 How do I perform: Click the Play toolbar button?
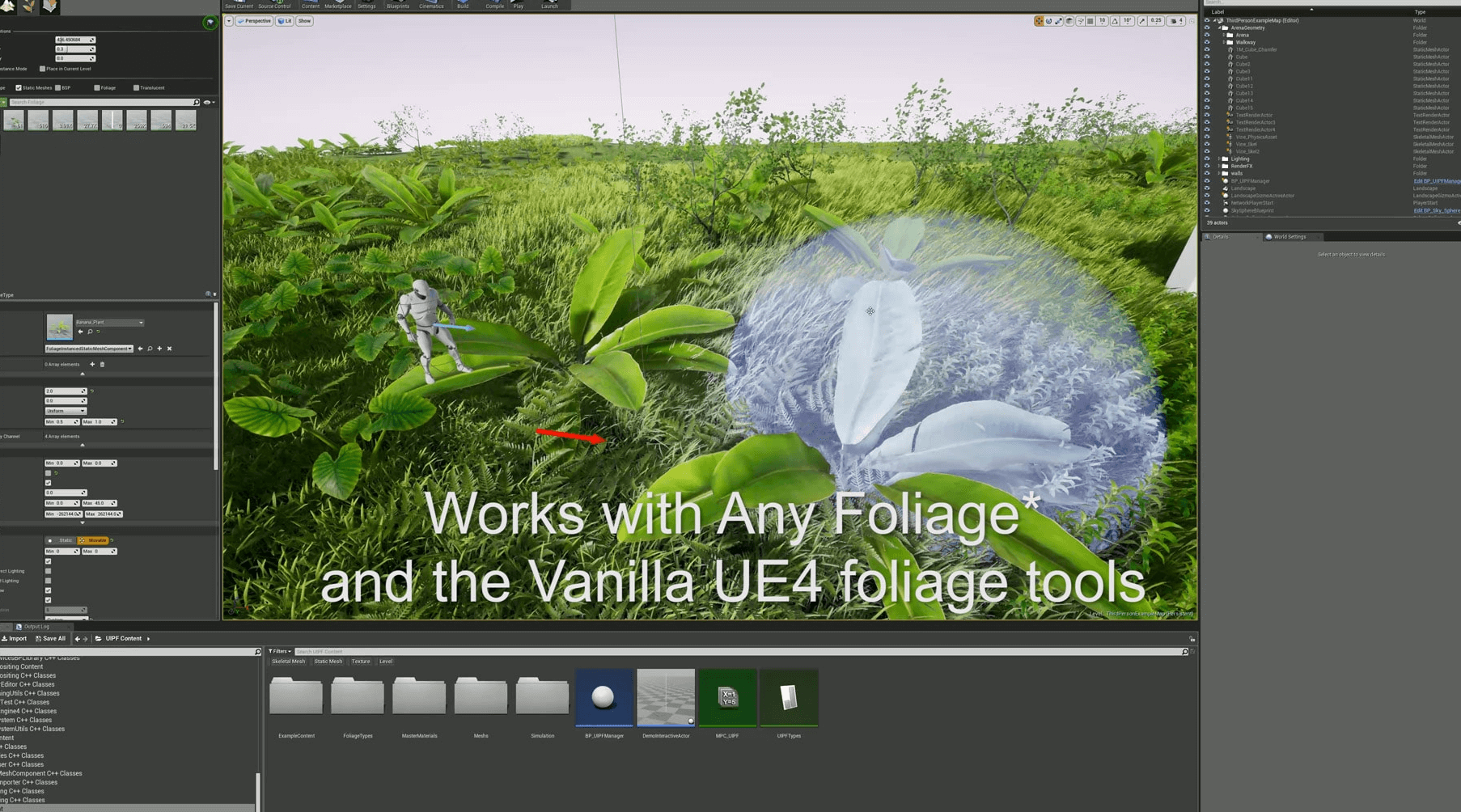point(519,5)
